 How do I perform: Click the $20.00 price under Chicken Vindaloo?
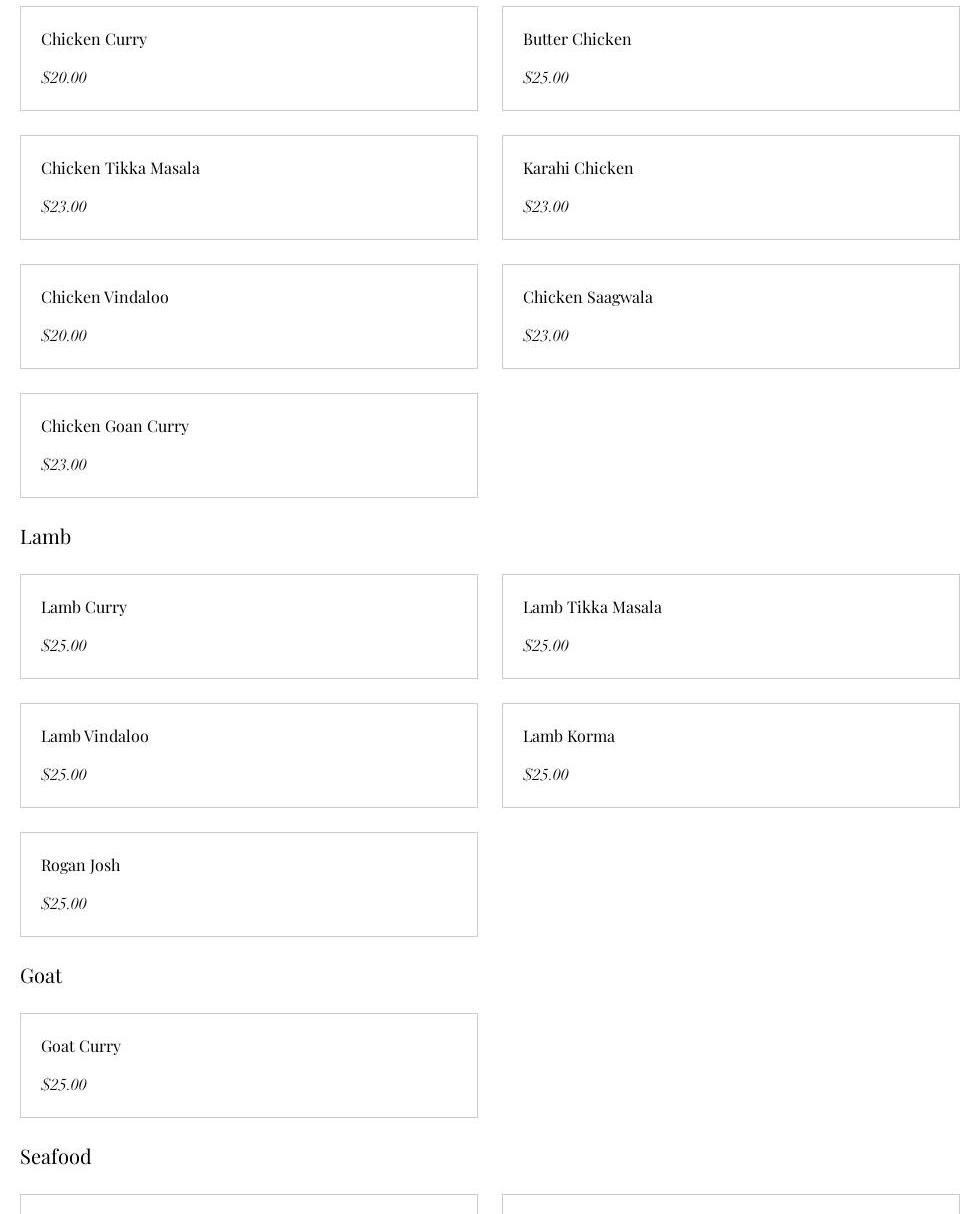(64, 335)
